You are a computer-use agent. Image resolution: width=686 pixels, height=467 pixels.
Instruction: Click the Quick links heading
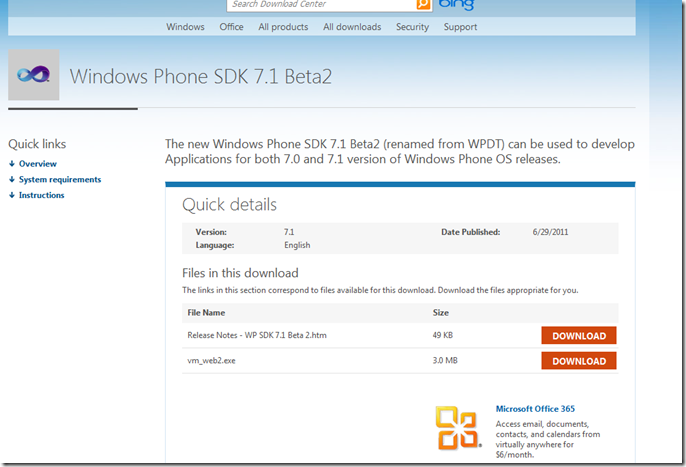37,144
